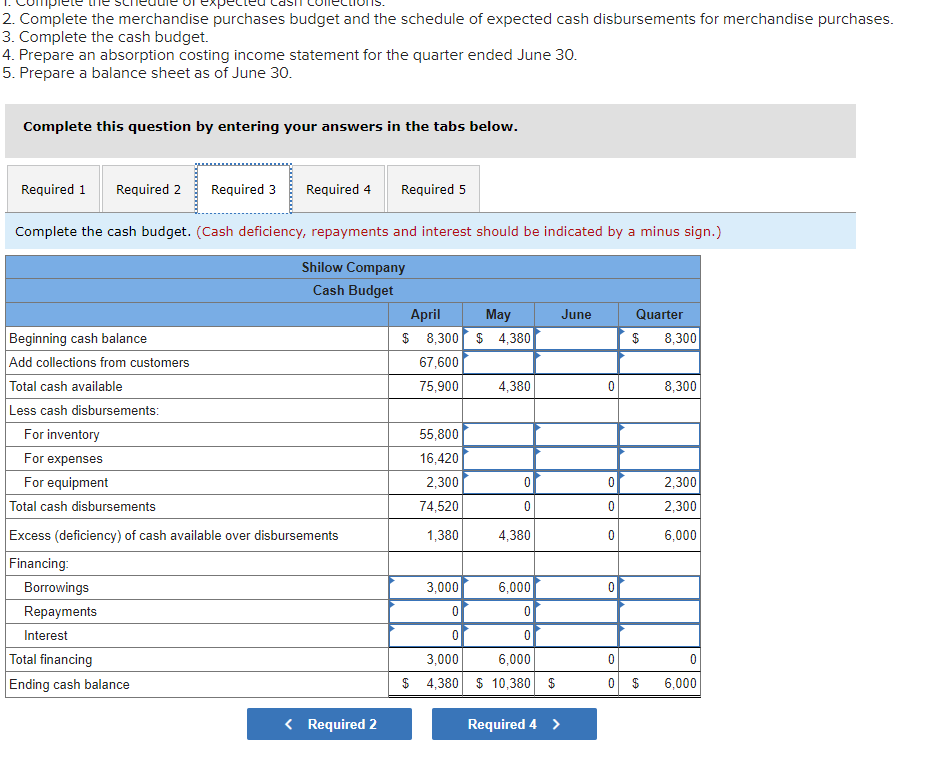The width and height of the screenshot is (936, 768).
Task: Click the Required 2 back navigation button
Action: click(329, 724)
